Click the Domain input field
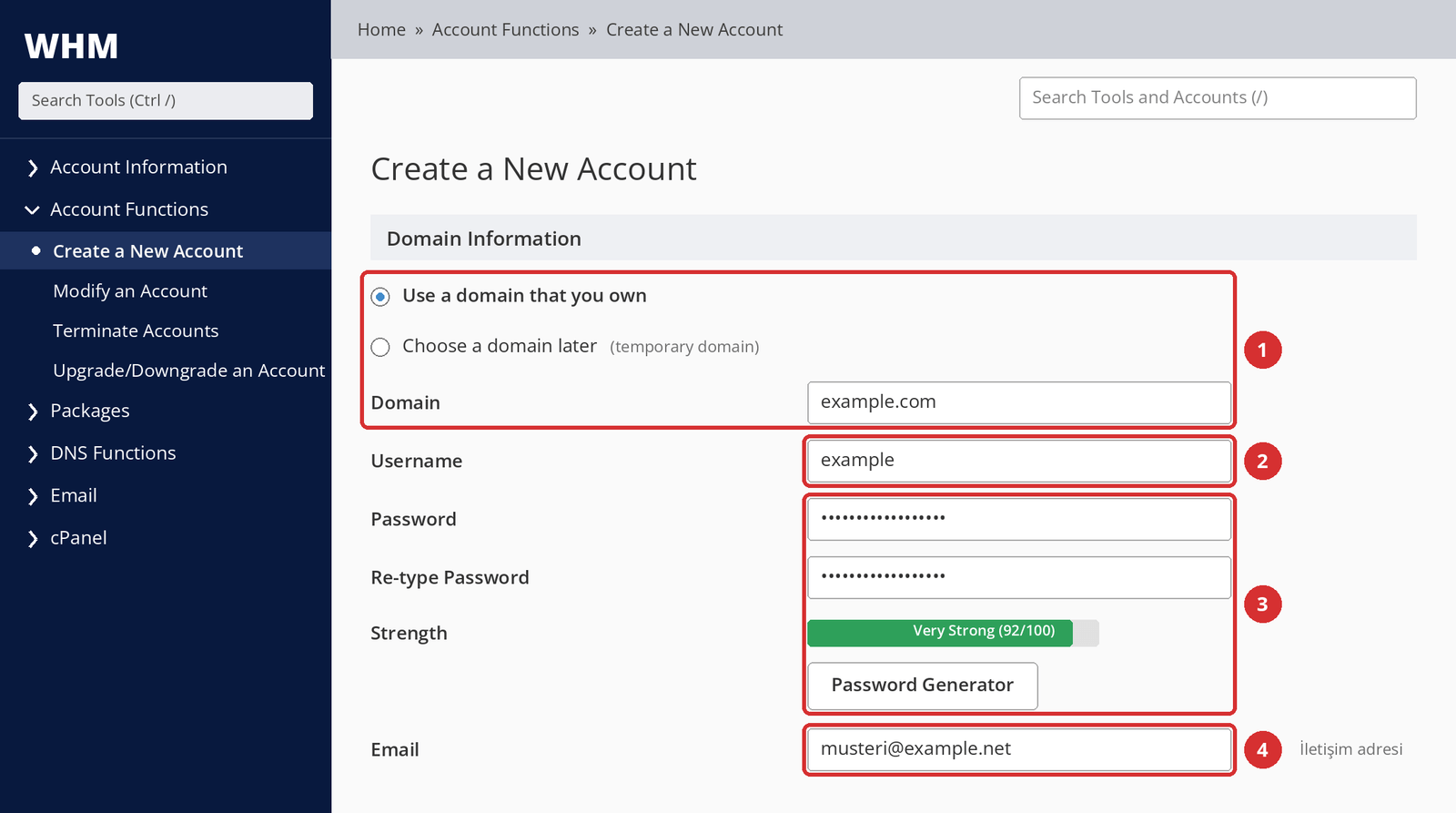The width and height of the screenshot is (1456, 813). click(1019, 402)
